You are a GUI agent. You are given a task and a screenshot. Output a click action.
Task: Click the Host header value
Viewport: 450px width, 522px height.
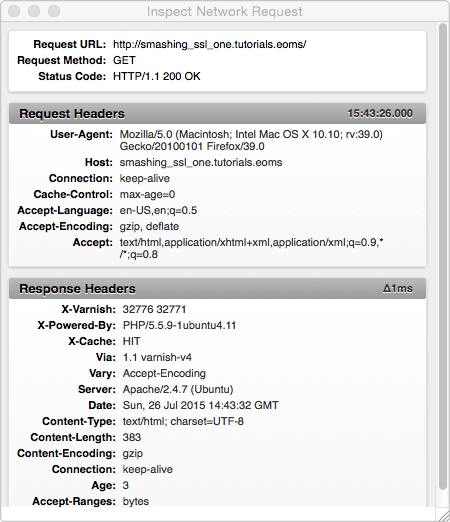click(x=201, y=162)
